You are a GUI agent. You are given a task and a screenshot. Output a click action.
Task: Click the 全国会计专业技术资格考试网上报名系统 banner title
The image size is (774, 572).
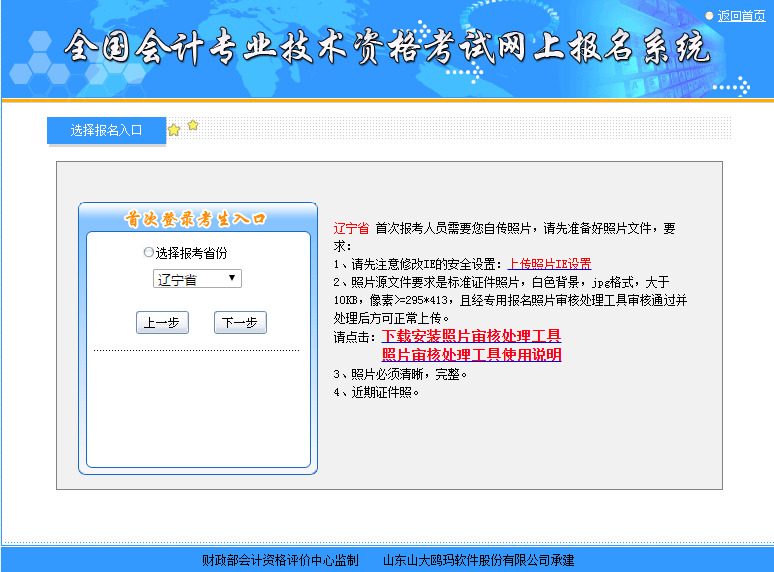[387, 47]
